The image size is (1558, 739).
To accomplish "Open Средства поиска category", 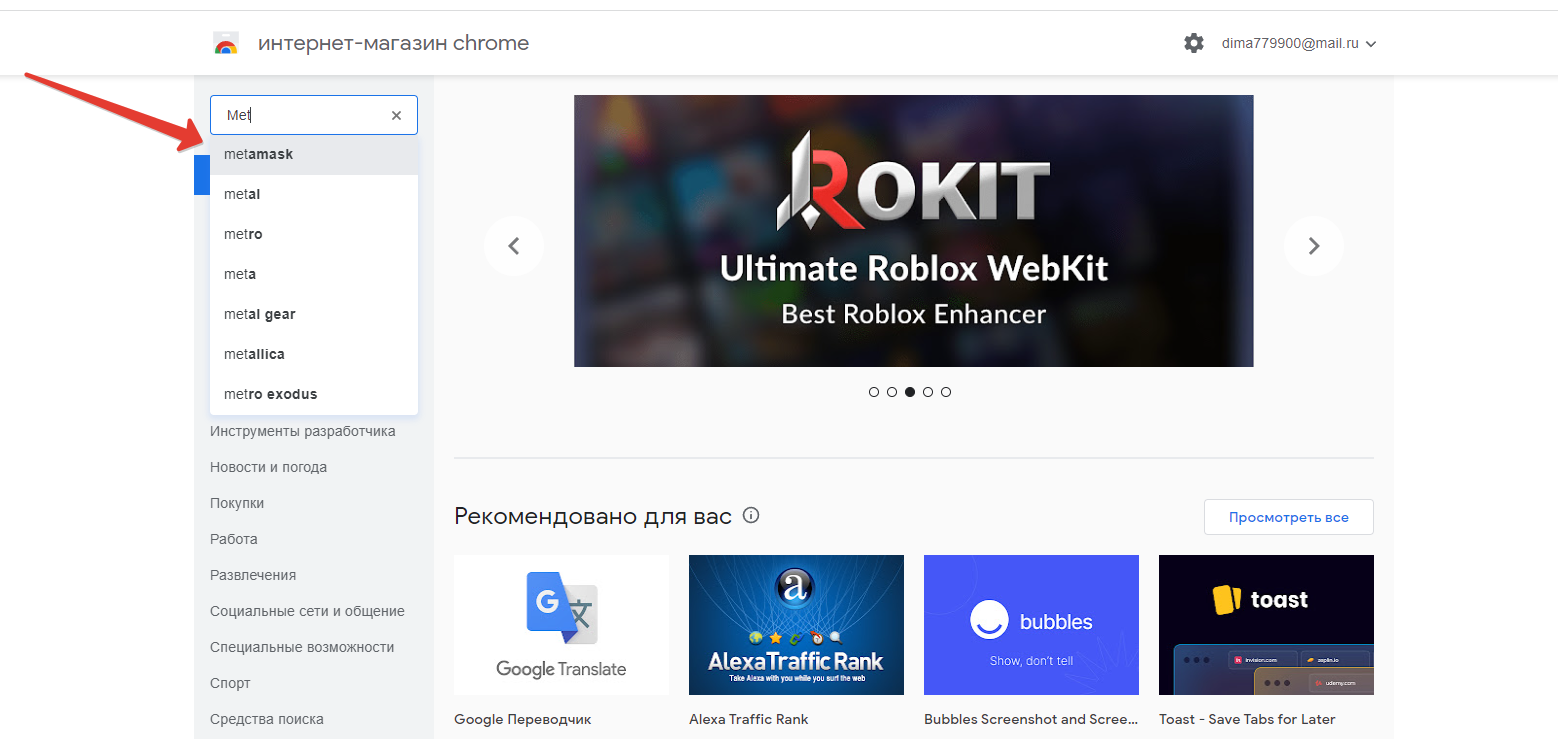I will 267,719.
